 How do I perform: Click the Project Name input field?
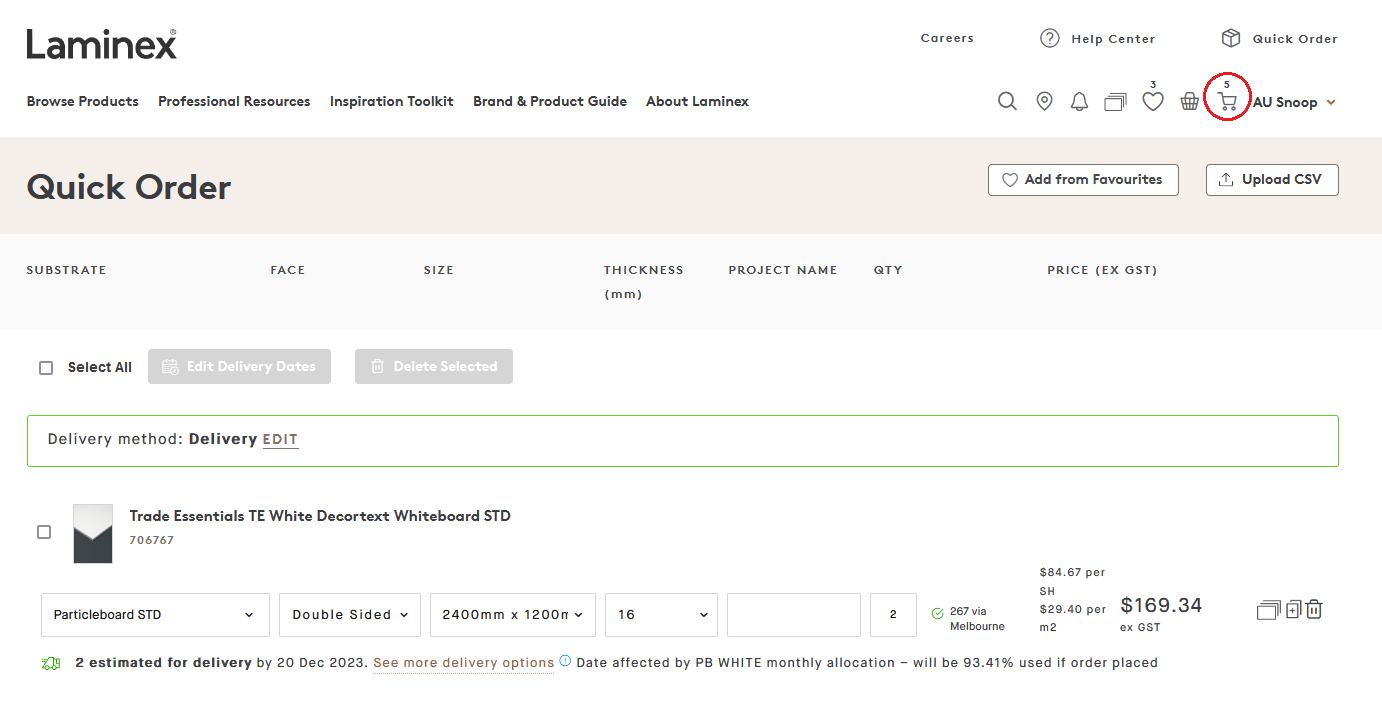(x=794, y=615)
